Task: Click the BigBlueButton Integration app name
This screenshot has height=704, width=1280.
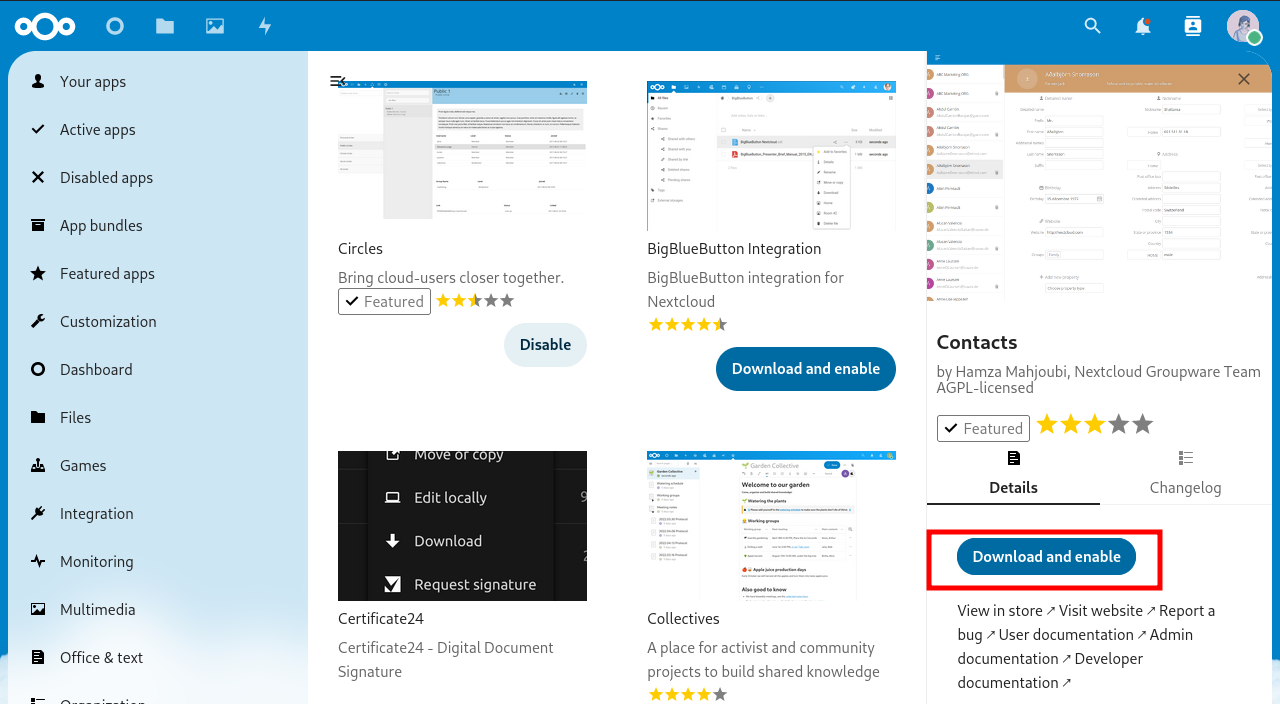Action: pos(734,249)
